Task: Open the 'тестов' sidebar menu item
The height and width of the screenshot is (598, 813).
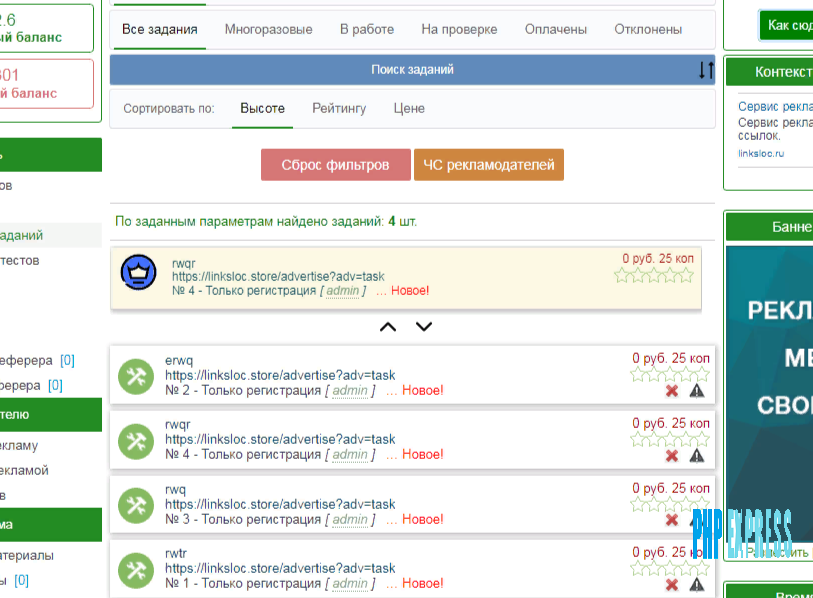Action: (20, 260)
